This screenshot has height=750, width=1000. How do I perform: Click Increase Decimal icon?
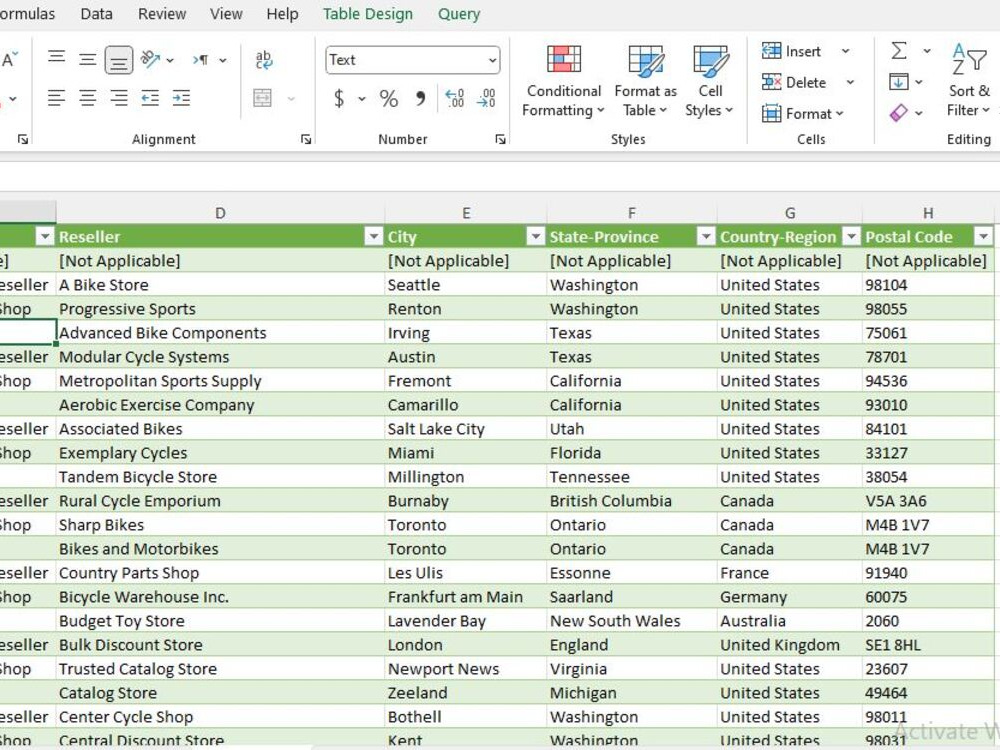(x=455, y=98)
